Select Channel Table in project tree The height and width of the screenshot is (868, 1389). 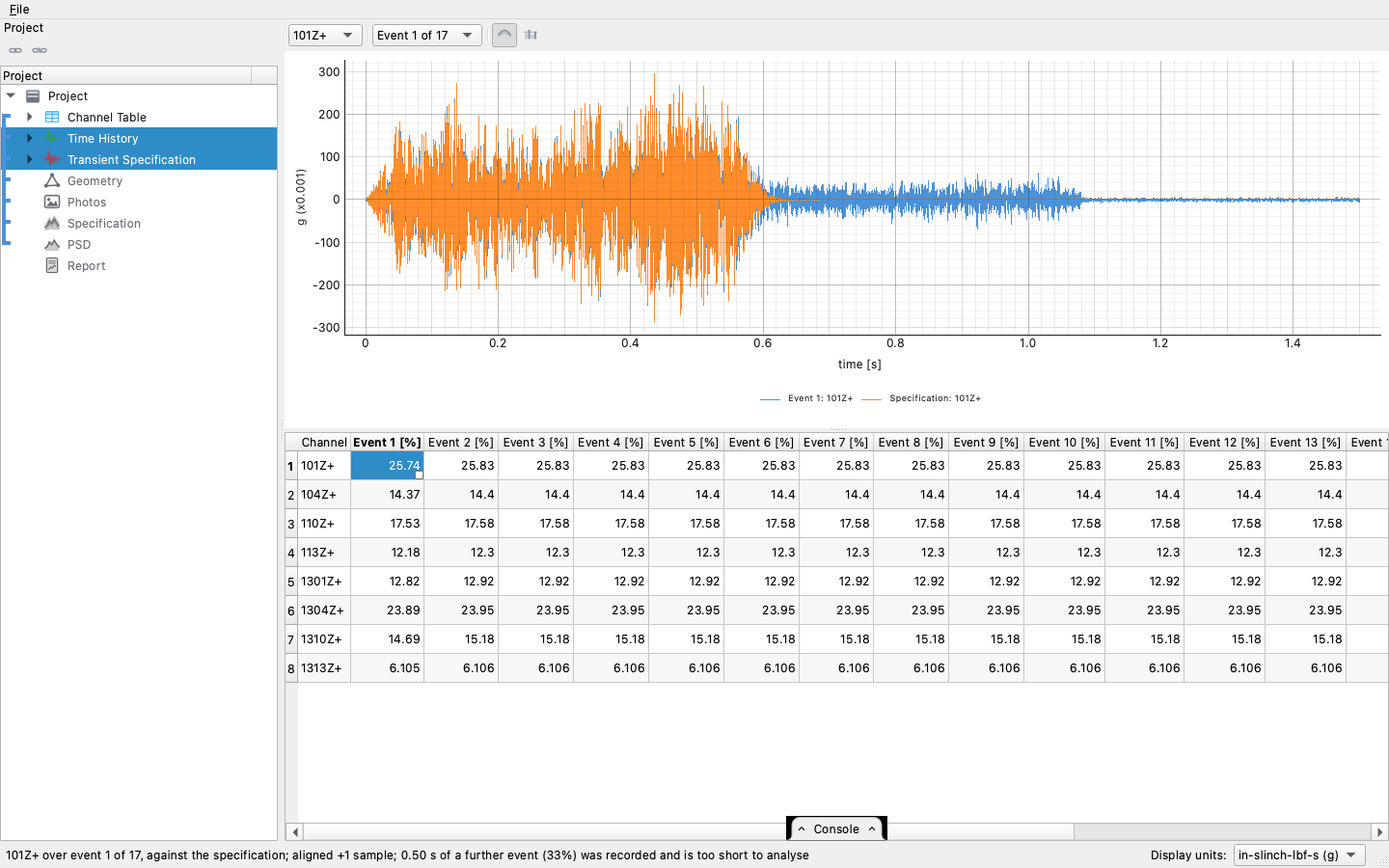click(107, 117)
